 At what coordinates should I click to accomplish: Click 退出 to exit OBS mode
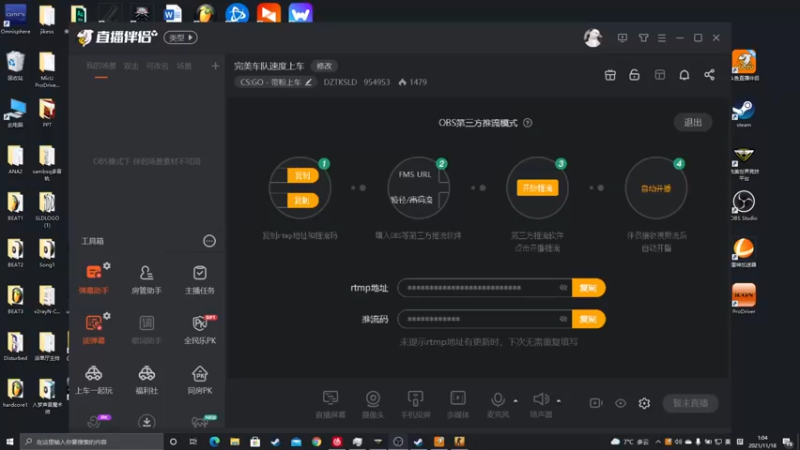click(692, 122)
